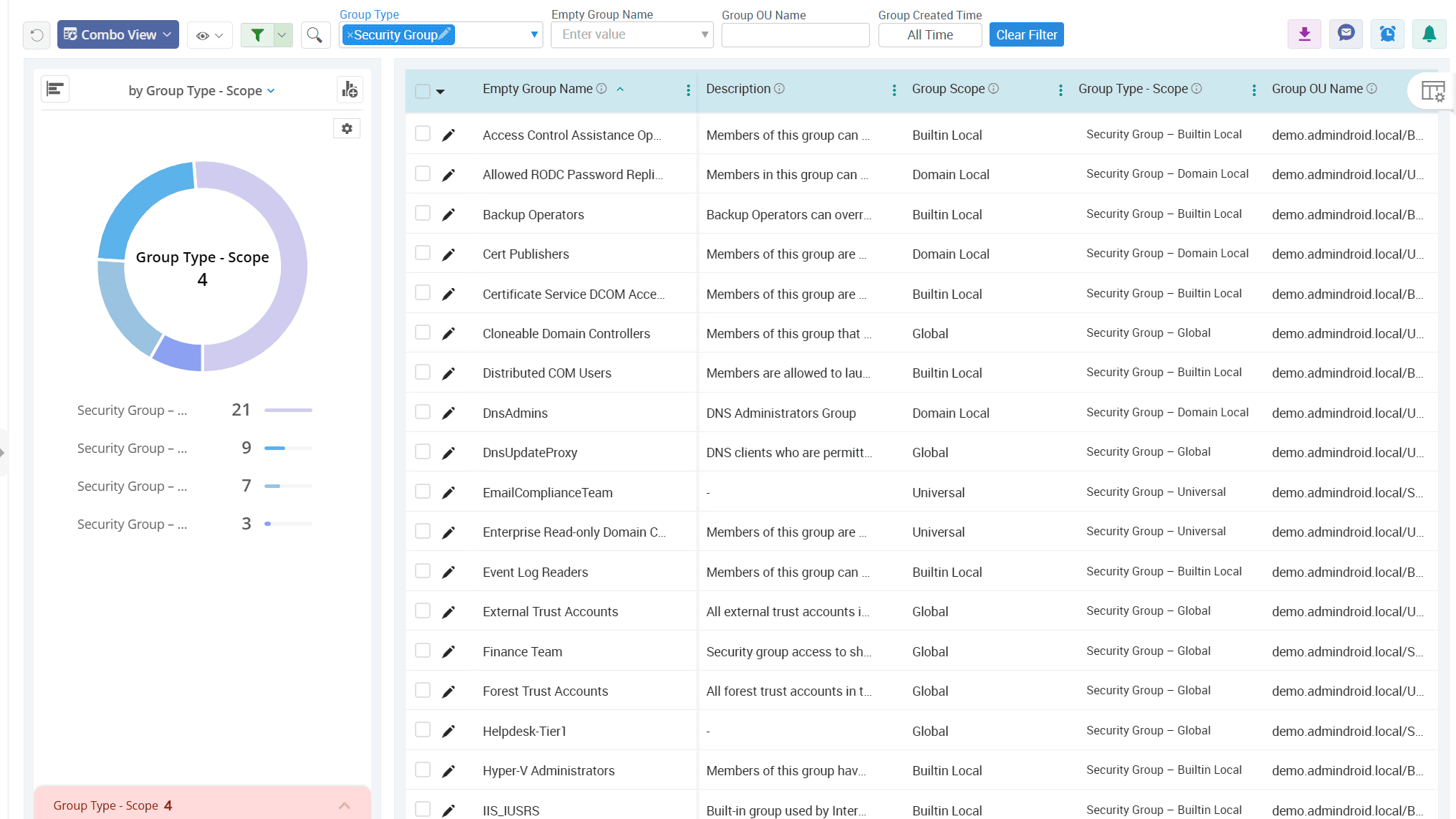Click the All Time created filter
Viewport: 1456px width, 819px height.
[929, 35]
